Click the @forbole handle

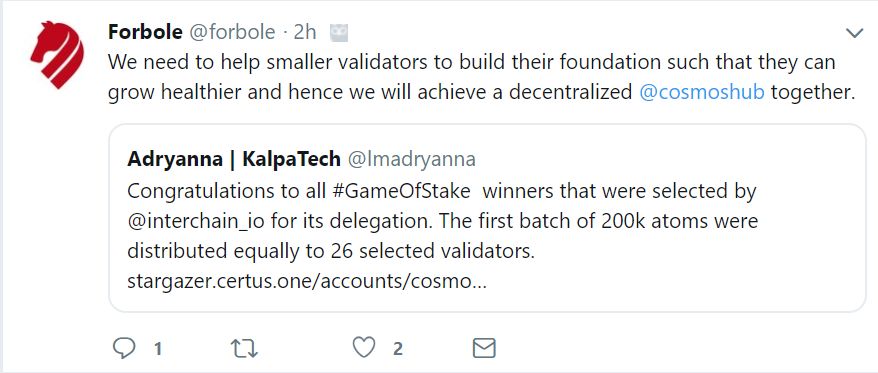click(x=232, y=32)
